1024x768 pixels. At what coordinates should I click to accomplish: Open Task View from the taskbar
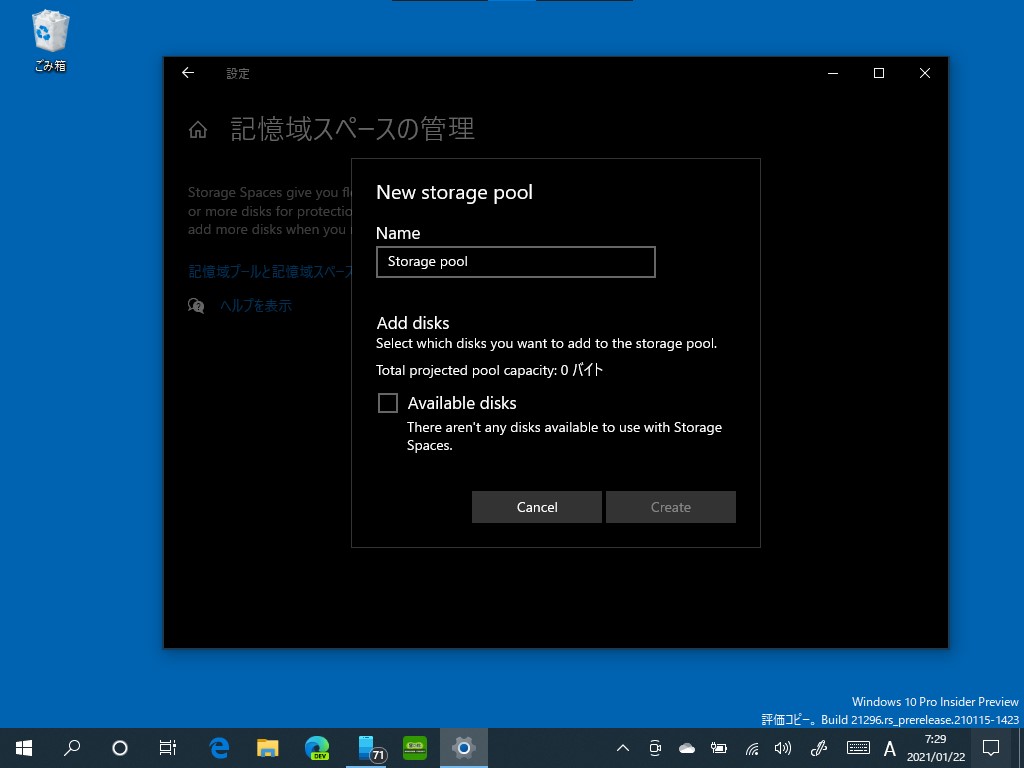click(x=168, y=747)
